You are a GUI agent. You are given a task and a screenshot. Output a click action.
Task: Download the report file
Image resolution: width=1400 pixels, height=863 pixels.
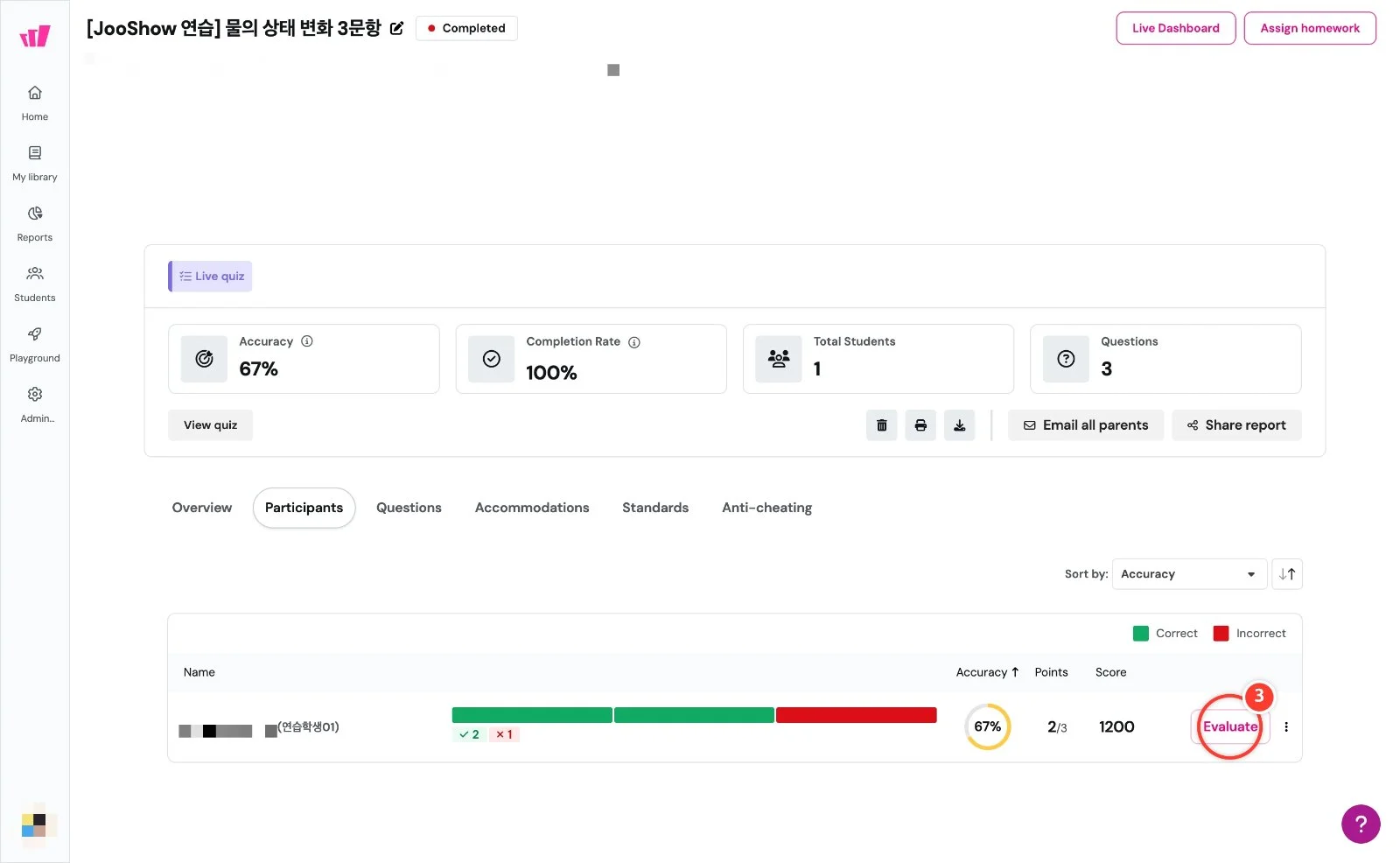coord(959,425)
